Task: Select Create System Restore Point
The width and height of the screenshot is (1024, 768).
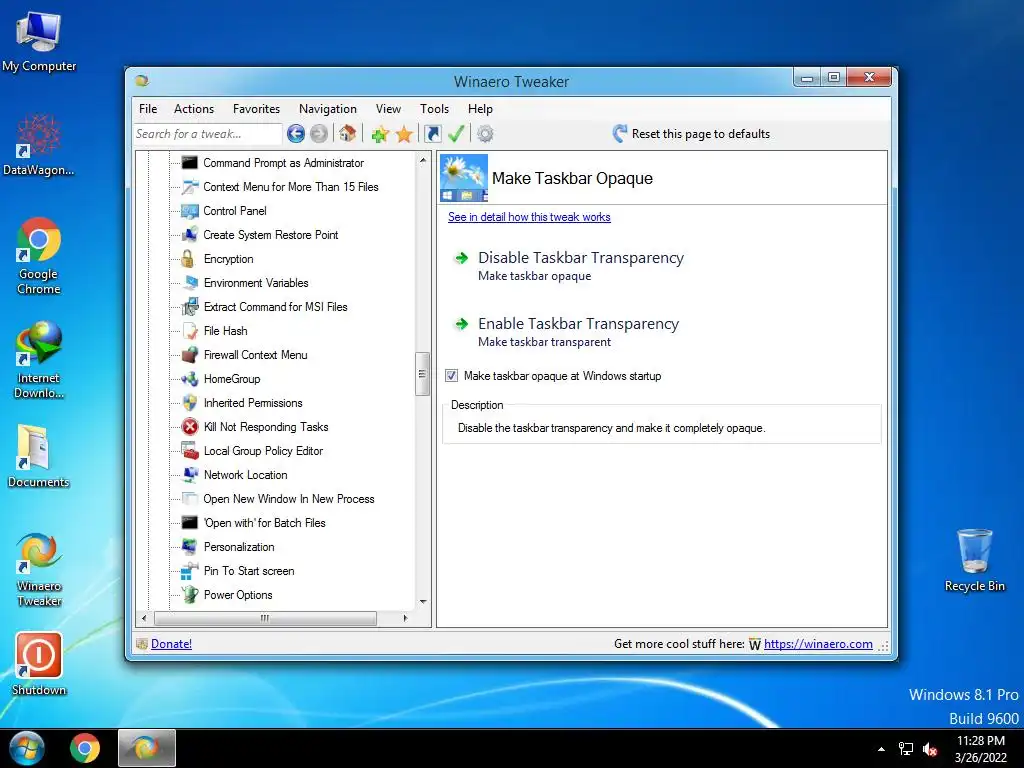Action: [x=270, y=235]
